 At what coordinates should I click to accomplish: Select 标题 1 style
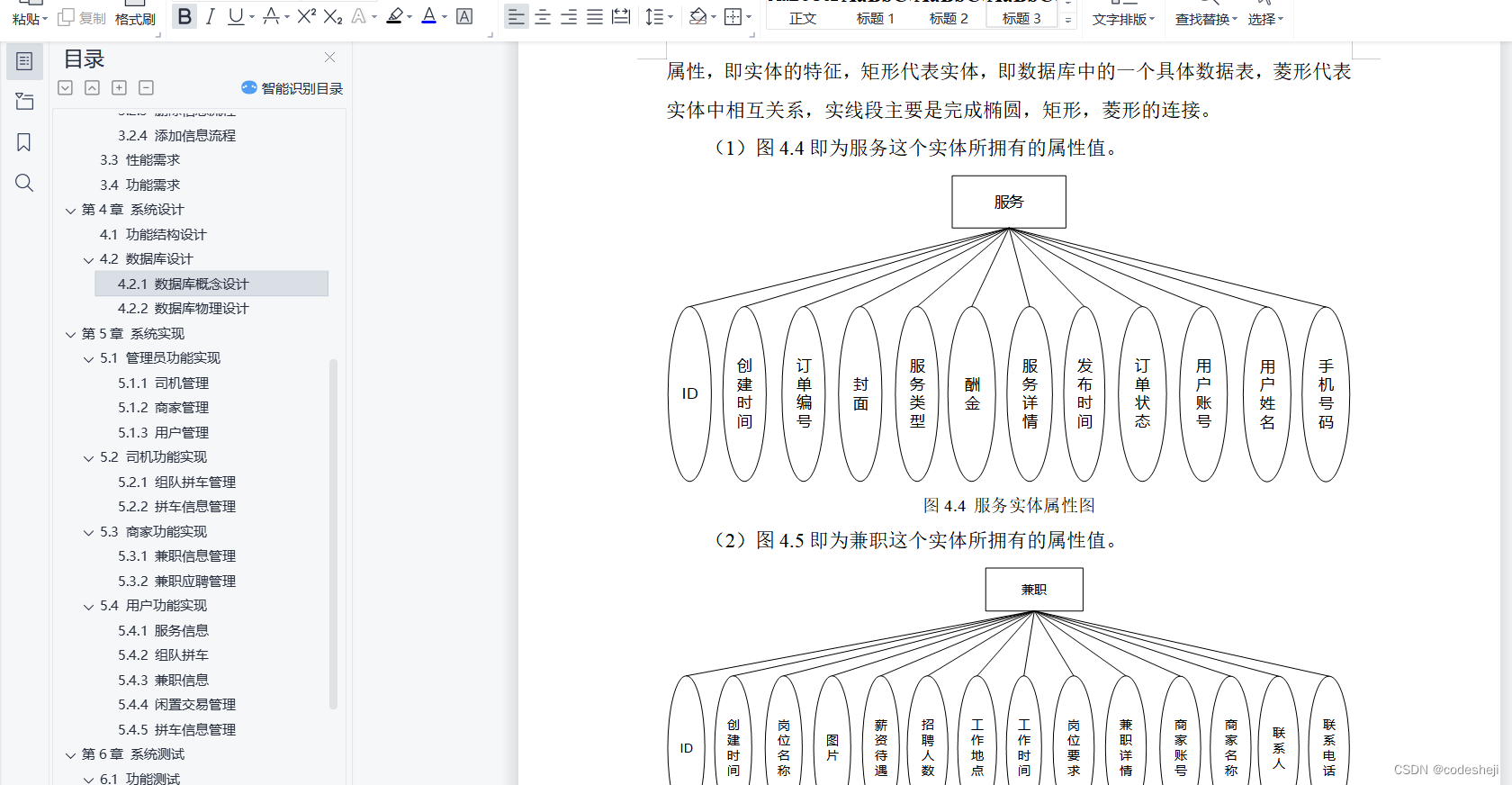pos(876,18)
